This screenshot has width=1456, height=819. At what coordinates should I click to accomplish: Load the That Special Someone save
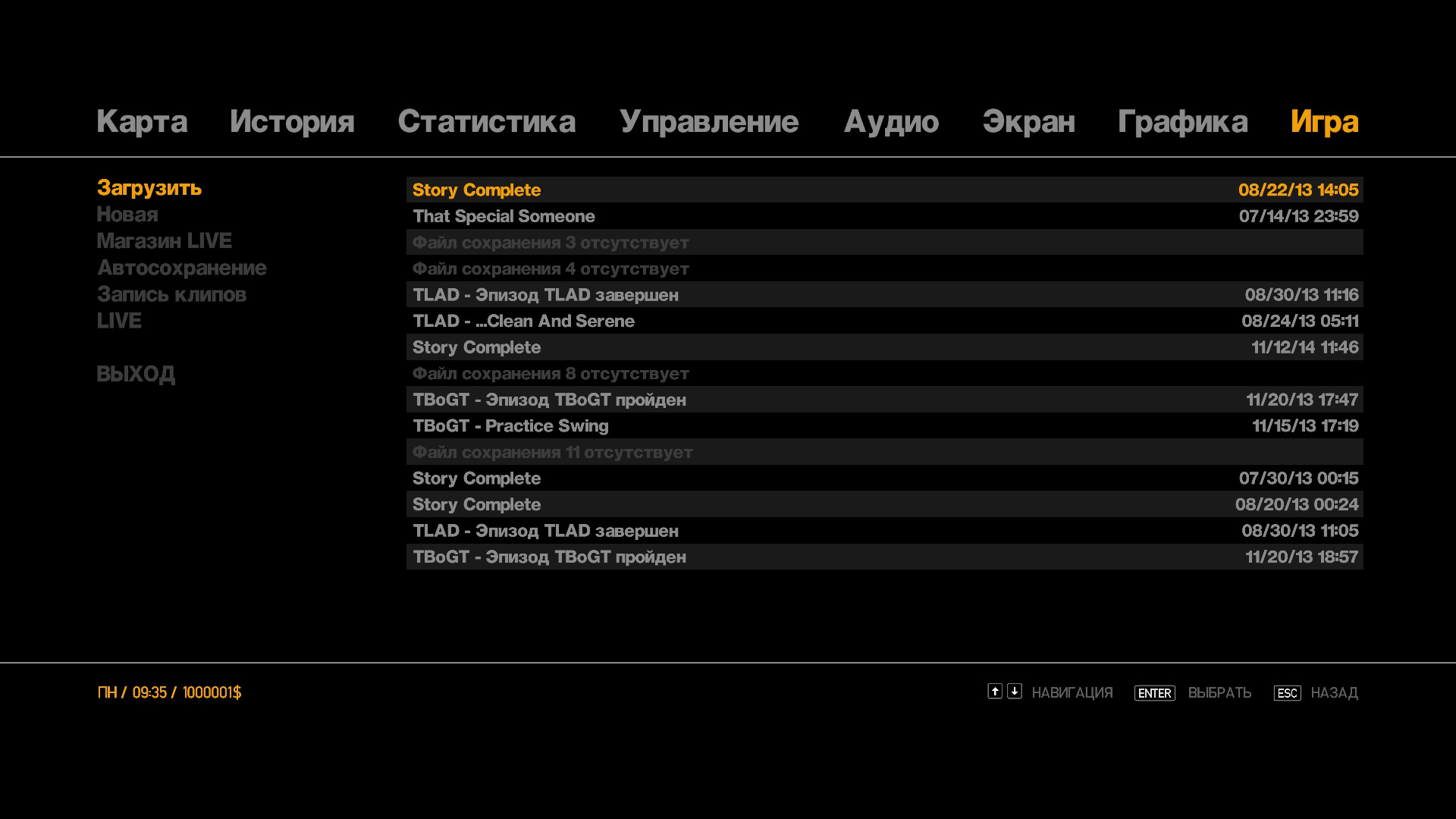point(504,216)
